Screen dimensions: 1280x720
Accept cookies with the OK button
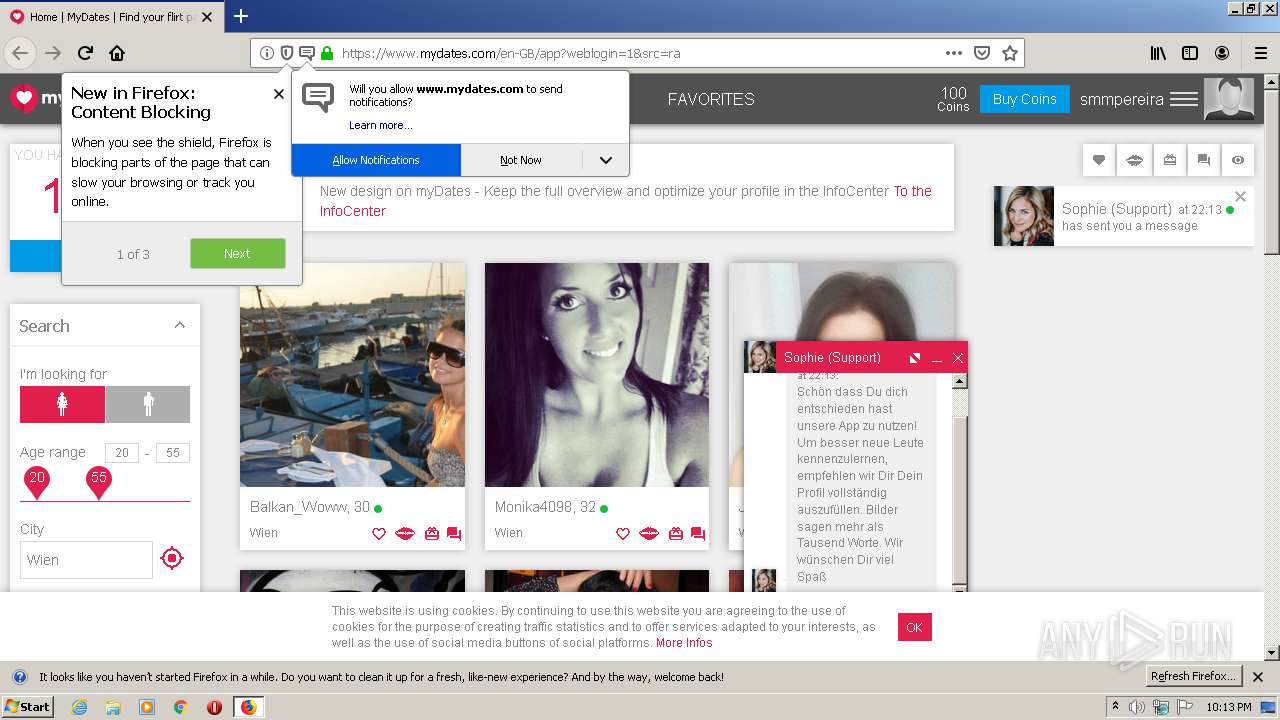[x=914, y=627]
